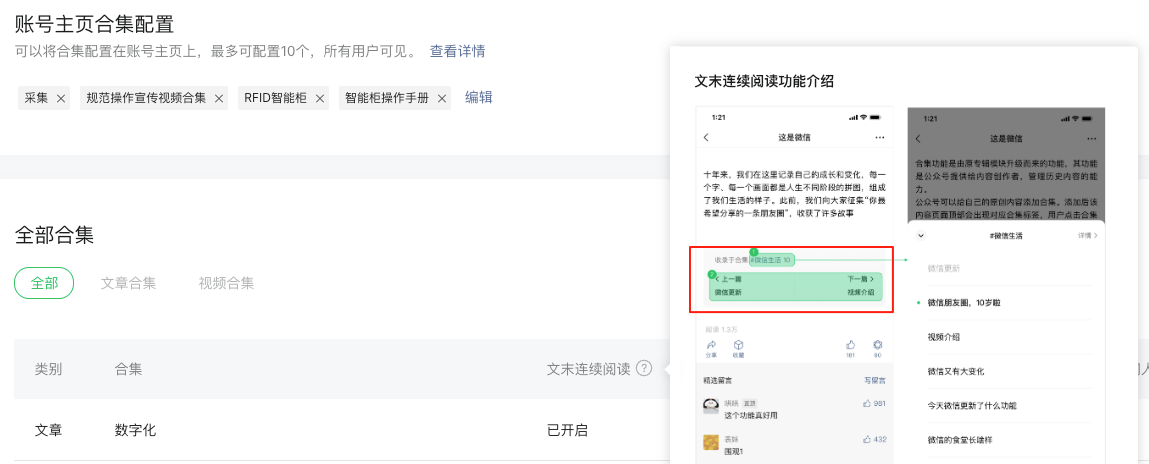Viewport: 1149px width, 464px height.
Task: Collapse #微信生活 sheet with chevron
Action: tap(922, 236)
